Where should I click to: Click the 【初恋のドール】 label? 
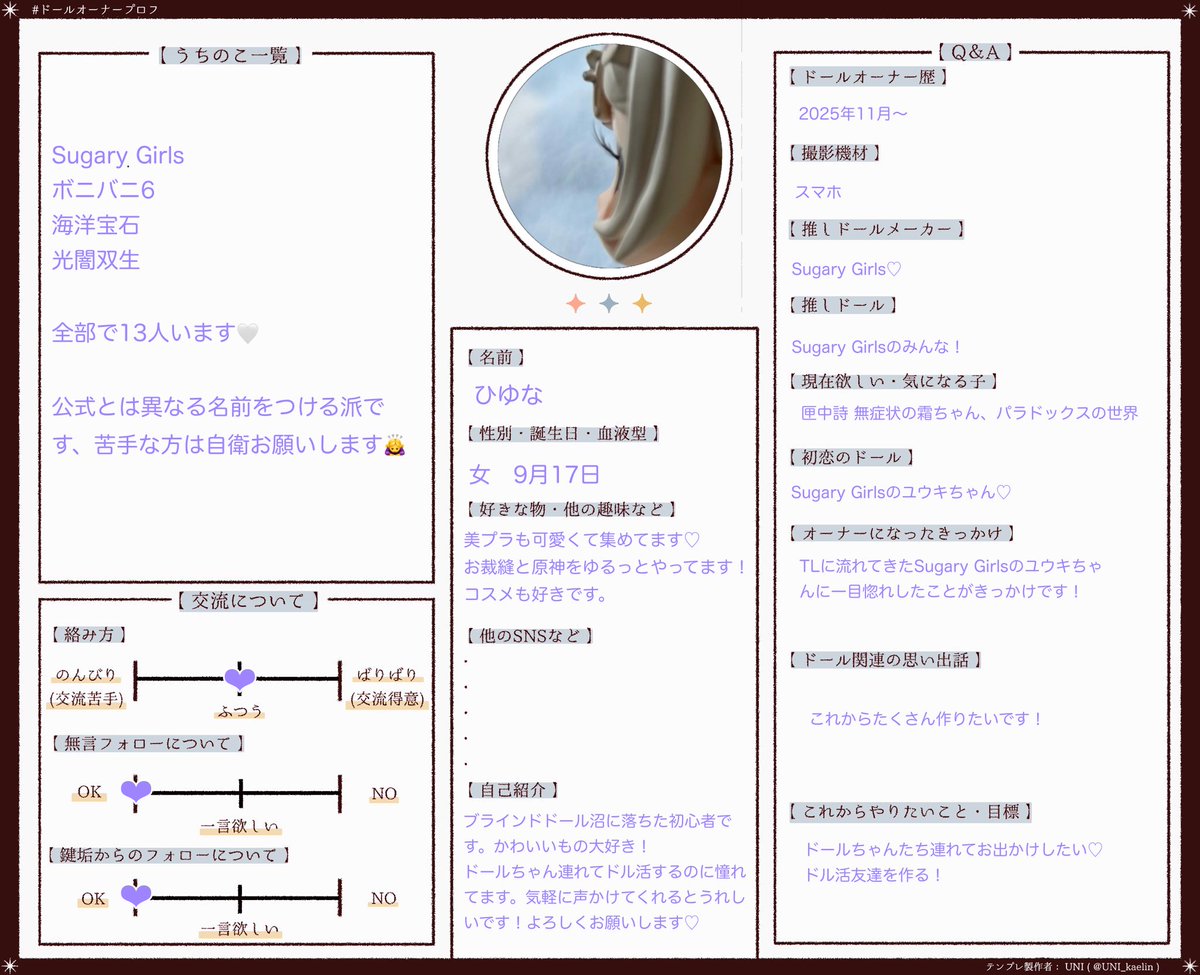coord(852,457)
